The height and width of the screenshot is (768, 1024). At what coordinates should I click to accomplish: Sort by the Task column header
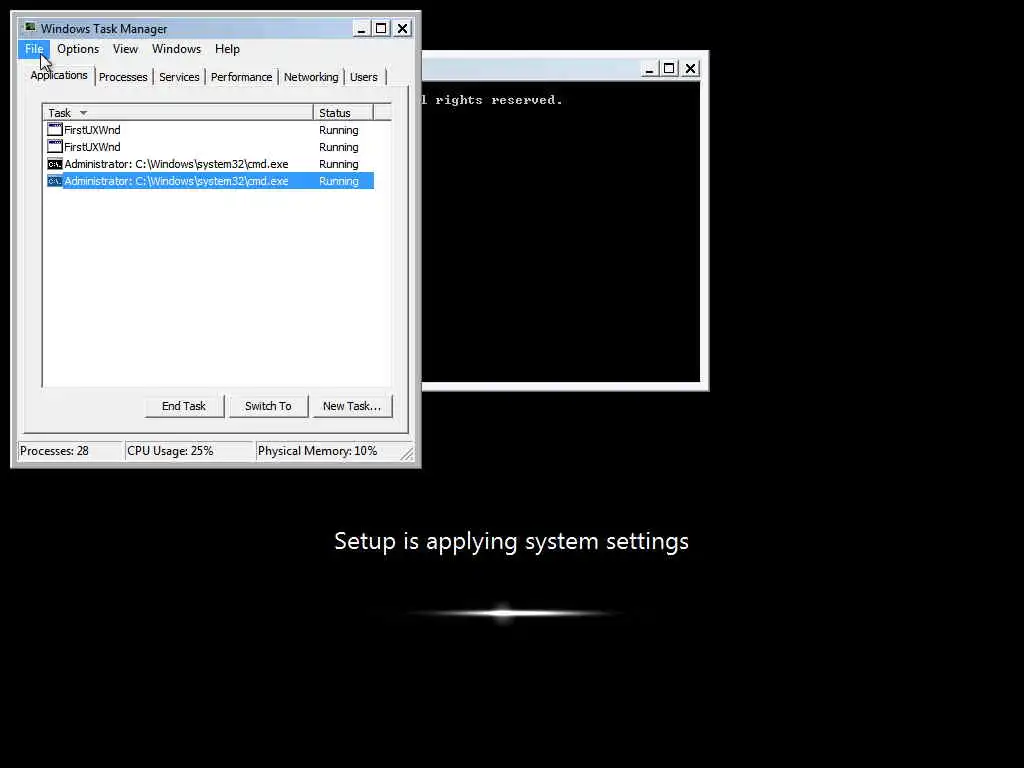click(x=178, y=113)
